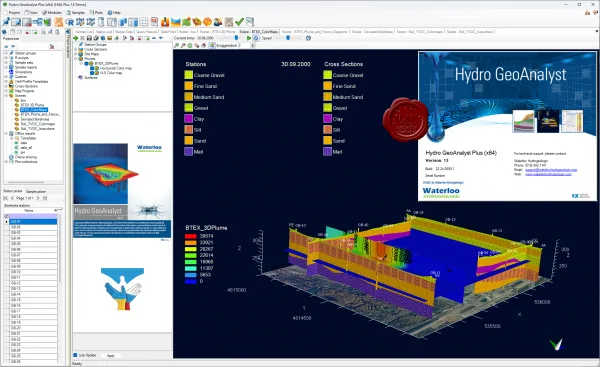The image size is (600, 367).
Task: Select the Deviated Boreholes scene in Project tree
Action: (x=36, y=119)
